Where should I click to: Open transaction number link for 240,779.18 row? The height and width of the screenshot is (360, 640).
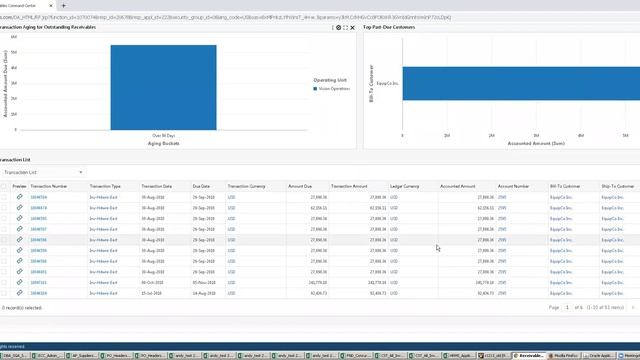[x=39, y=282]
